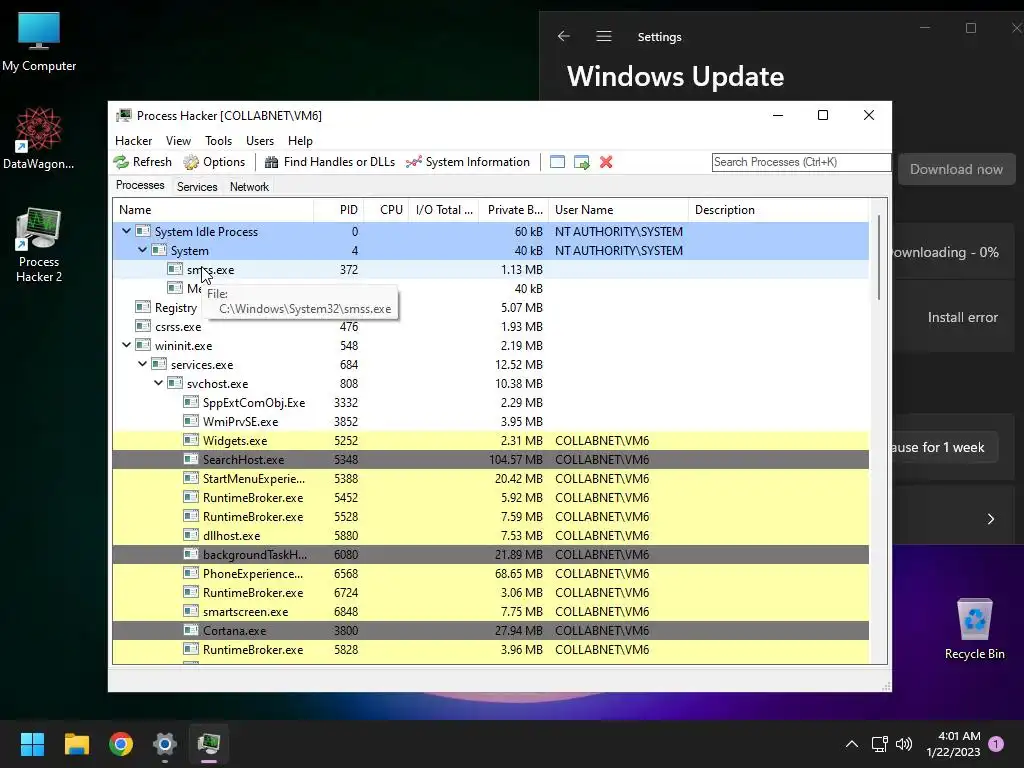Open the Hacker menu
This screenshot has width=1024, height=768.
[x=133, y=140]
